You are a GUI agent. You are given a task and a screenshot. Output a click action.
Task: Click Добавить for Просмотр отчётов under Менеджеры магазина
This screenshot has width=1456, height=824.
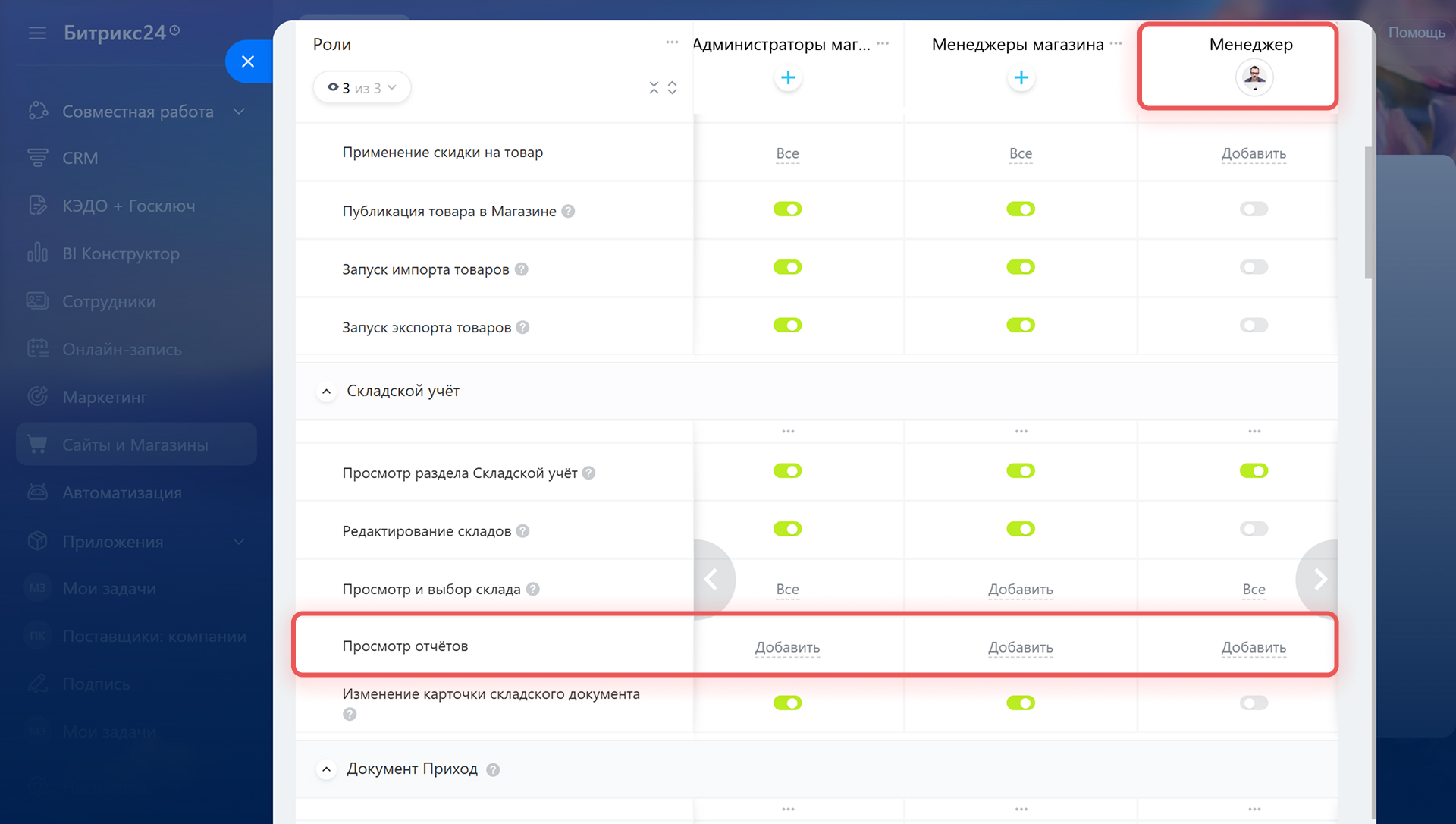[1021, 647]
